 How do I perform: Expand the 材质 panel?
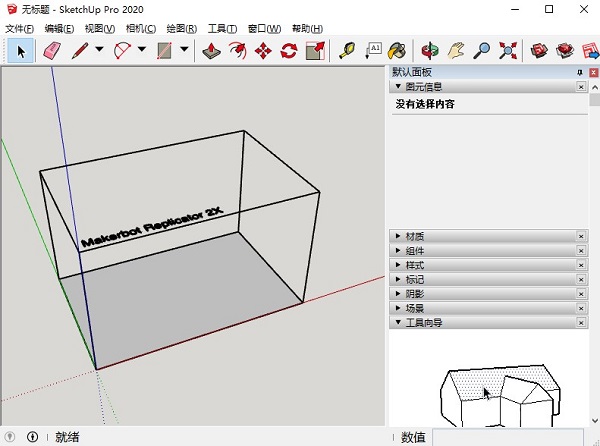[414, 236]
